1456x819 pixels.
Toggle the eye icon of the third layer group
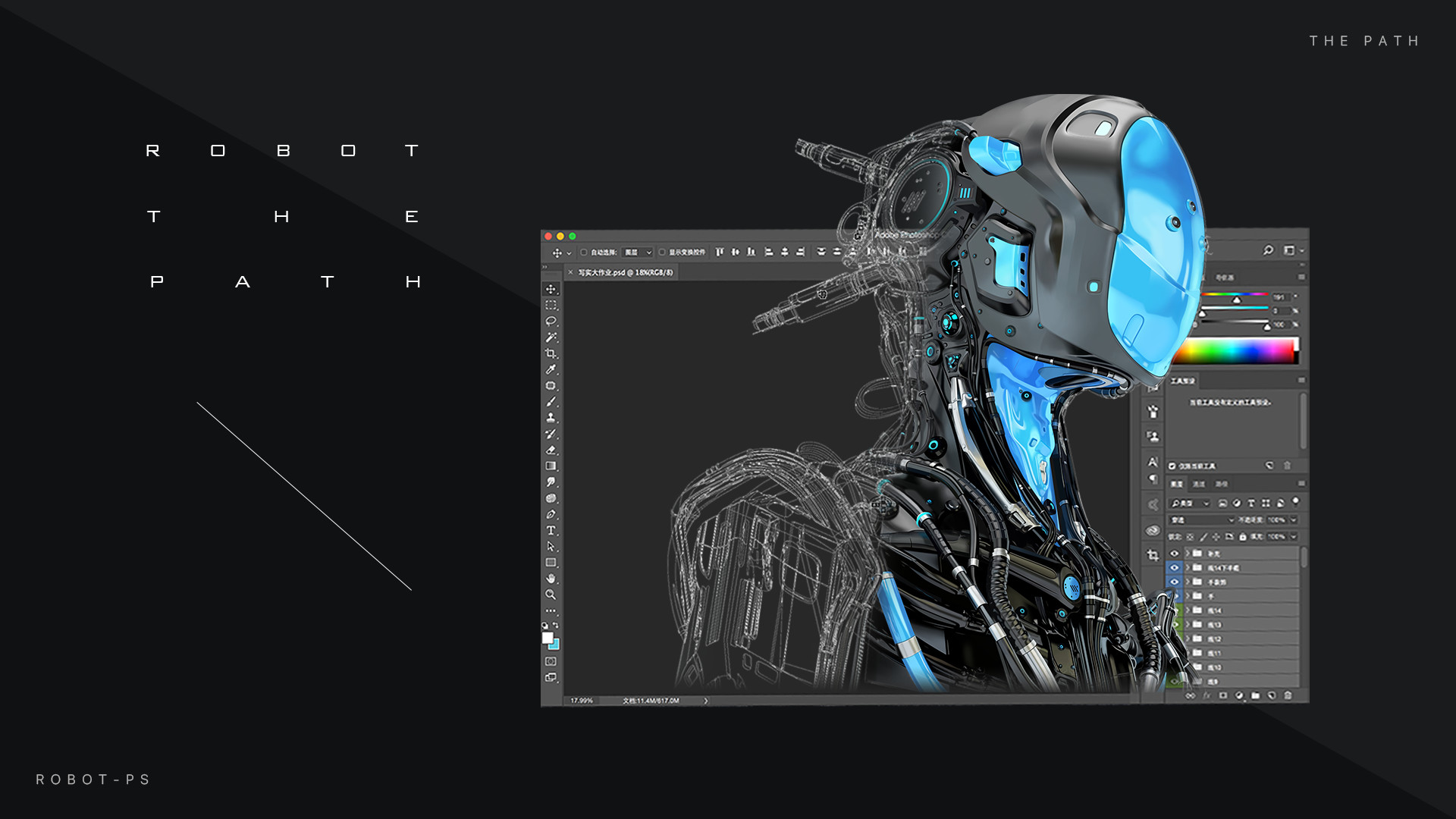coord(1175,582)
